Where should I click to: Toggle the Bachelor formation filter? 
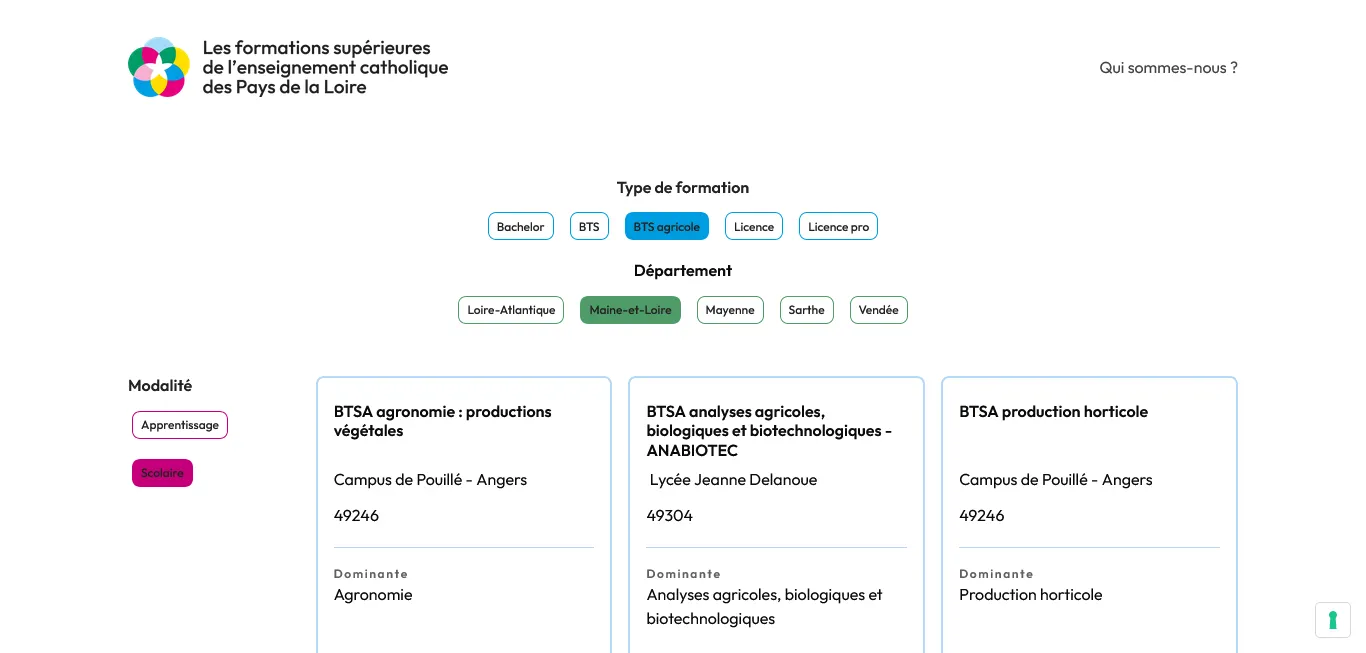tap(520, 226)
